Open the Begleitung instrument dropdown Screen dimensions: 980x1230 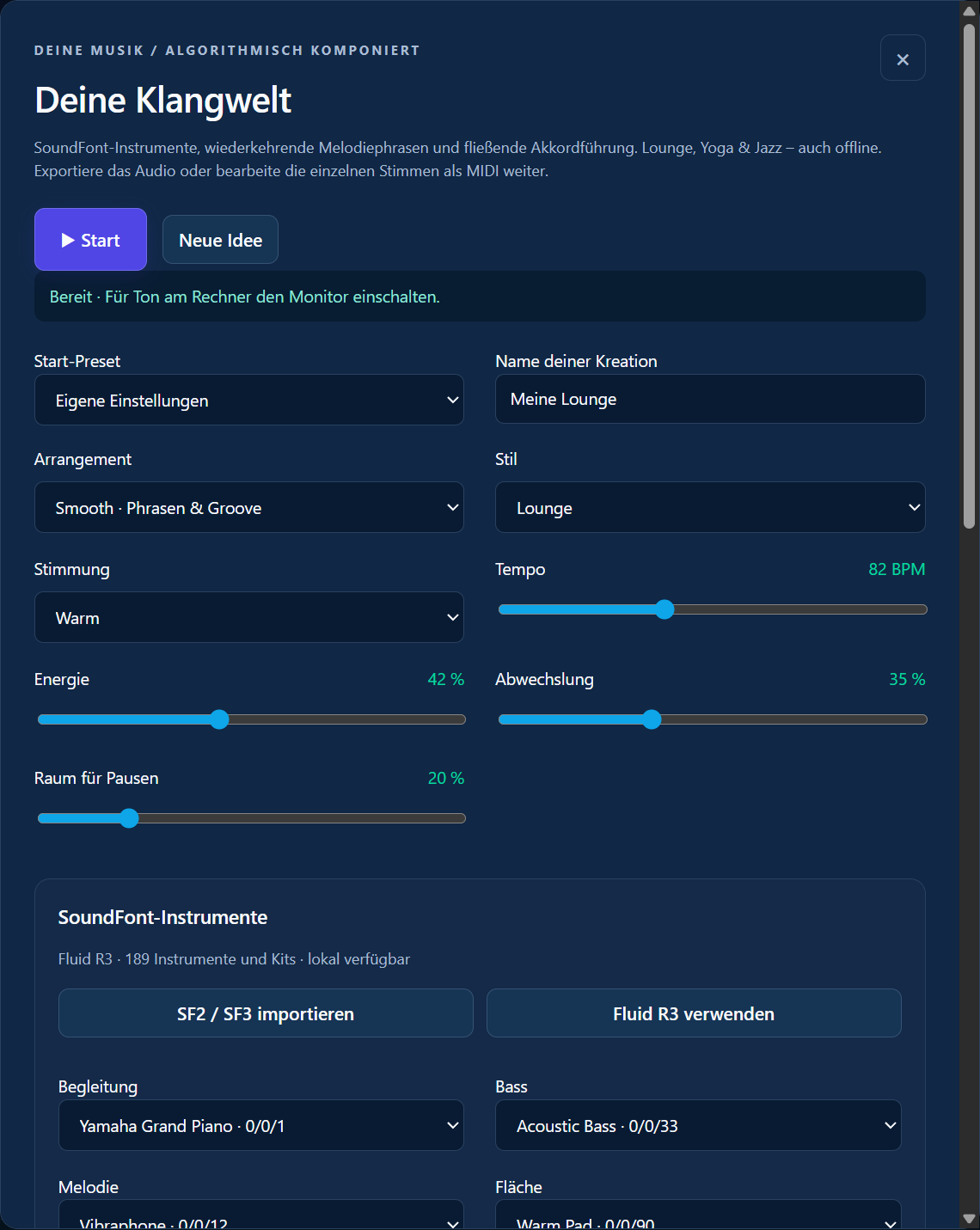261,1125
